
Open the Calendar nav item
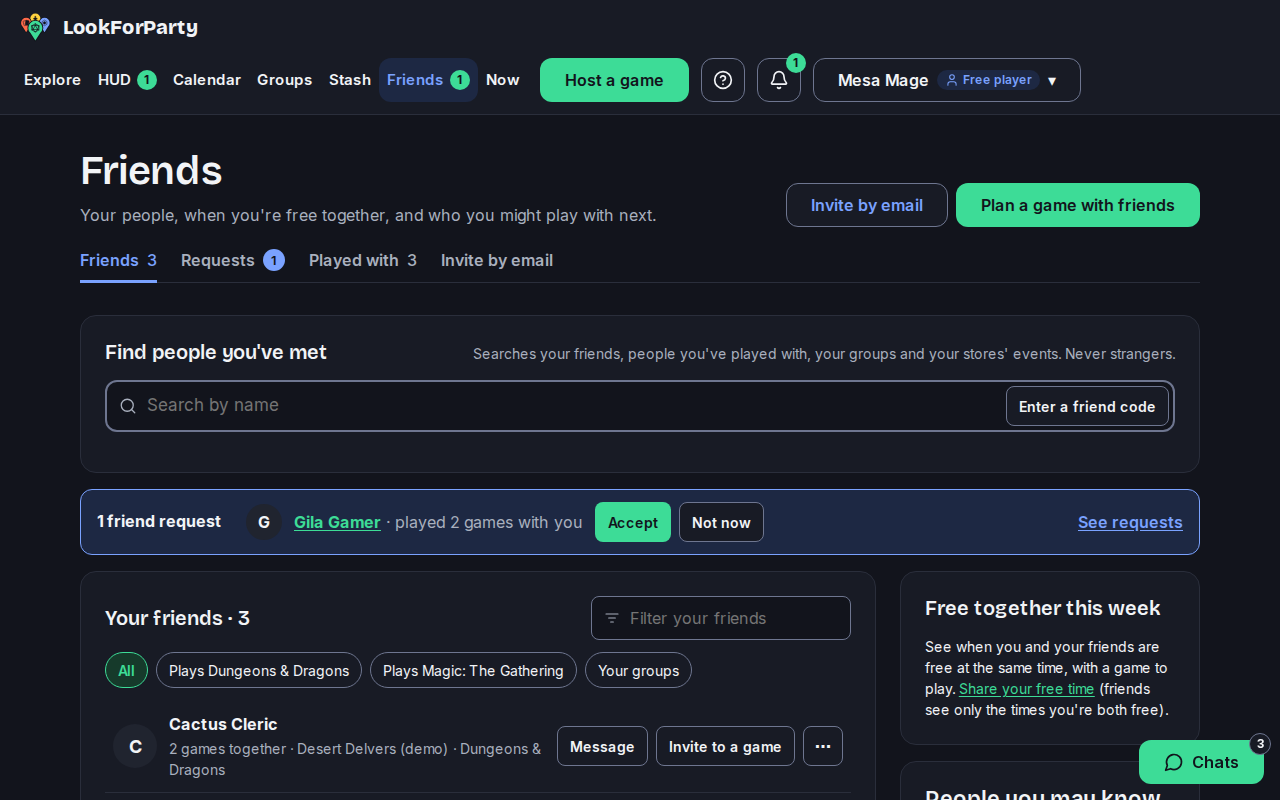pyautogui.click(x=207, y=80)
